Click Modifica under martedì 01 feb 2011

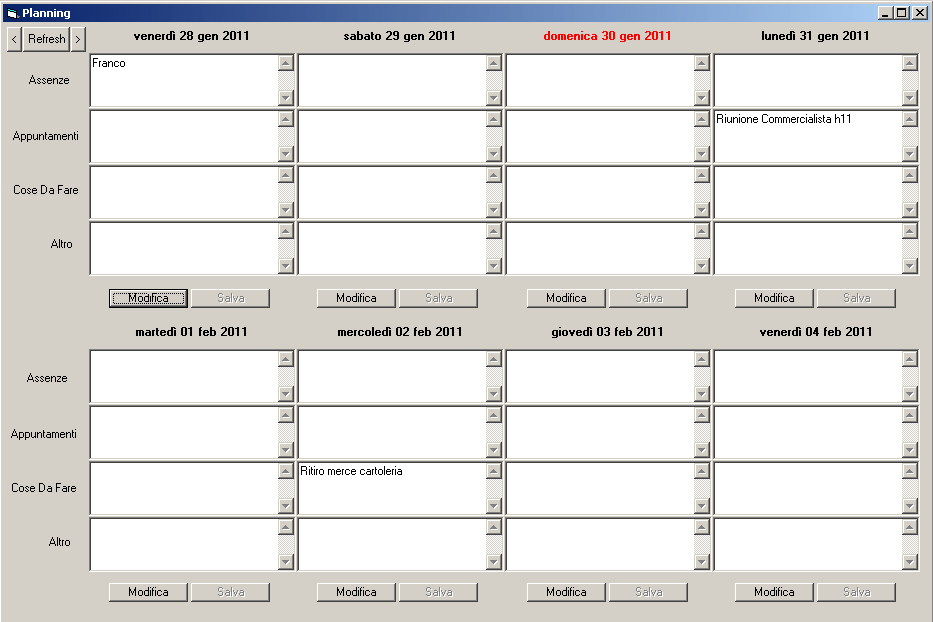point(148,592)
